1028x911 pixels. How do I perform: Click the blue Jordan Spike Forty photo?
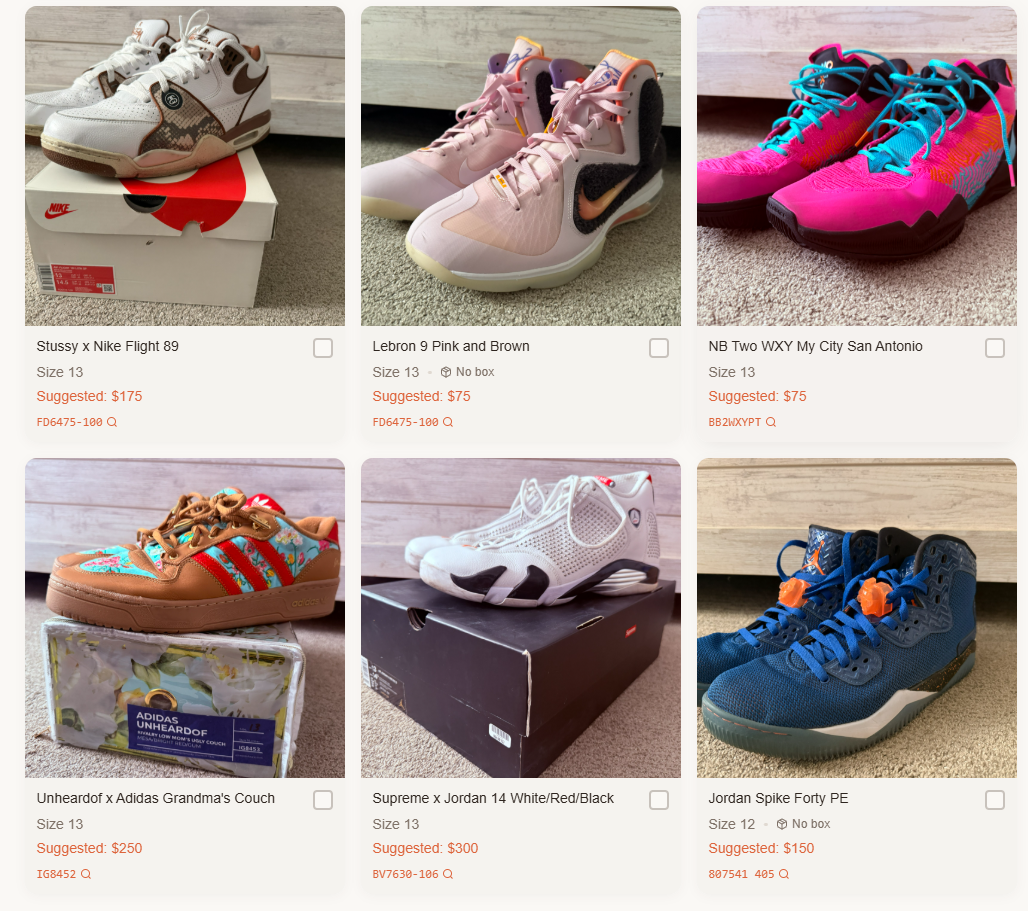click(857, 618)
